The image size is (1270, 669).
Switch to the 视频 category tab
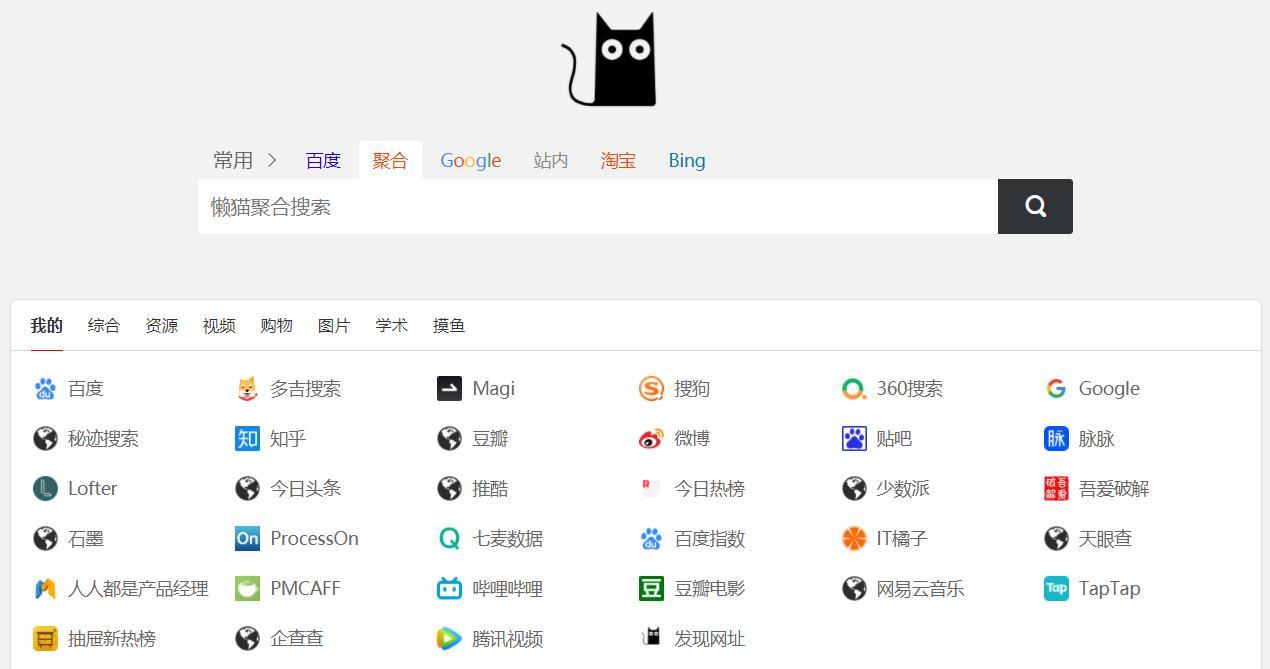click(219, 325)
